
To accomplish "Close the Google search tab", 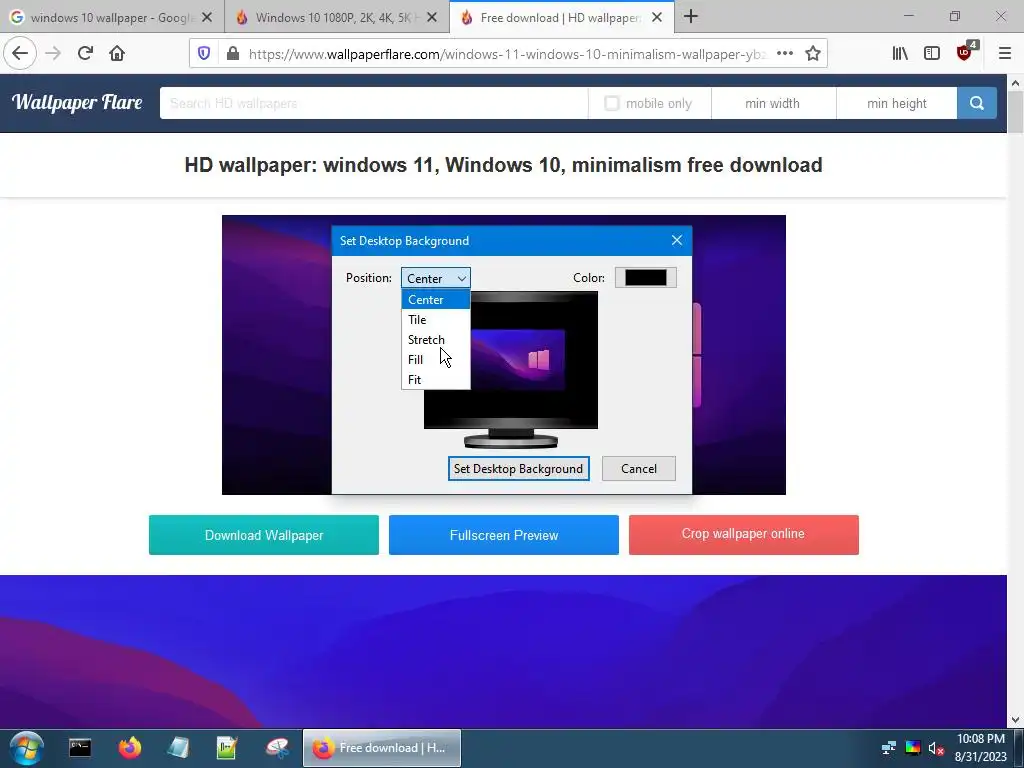I will 206,18.
